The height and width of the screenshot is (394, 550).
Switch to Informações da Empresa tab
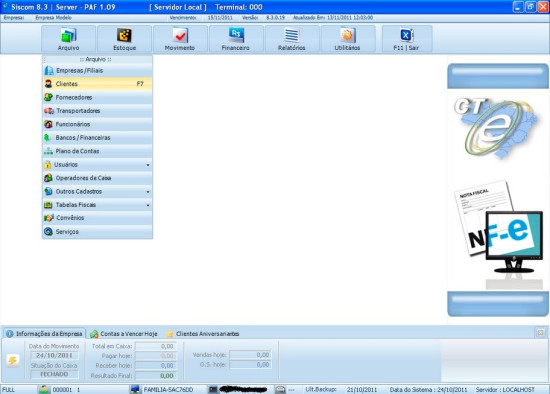point(44,334)
